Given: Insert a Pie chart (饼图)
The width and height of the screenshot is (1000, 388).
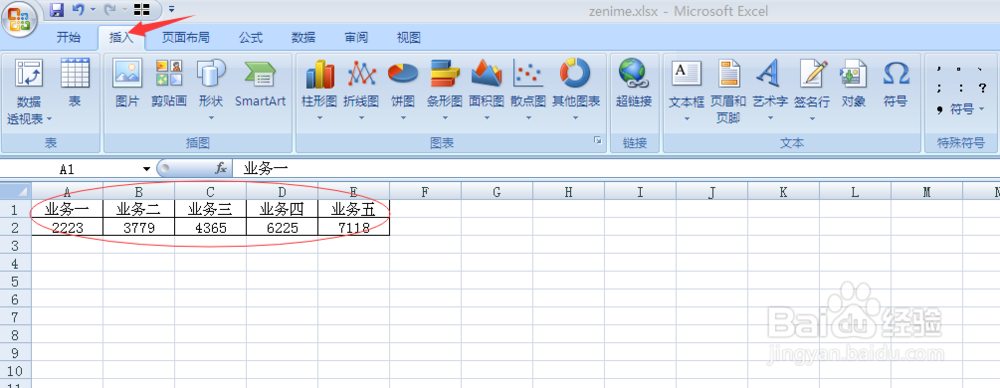Looking at the screenshot, I should [x=402, y=89].
